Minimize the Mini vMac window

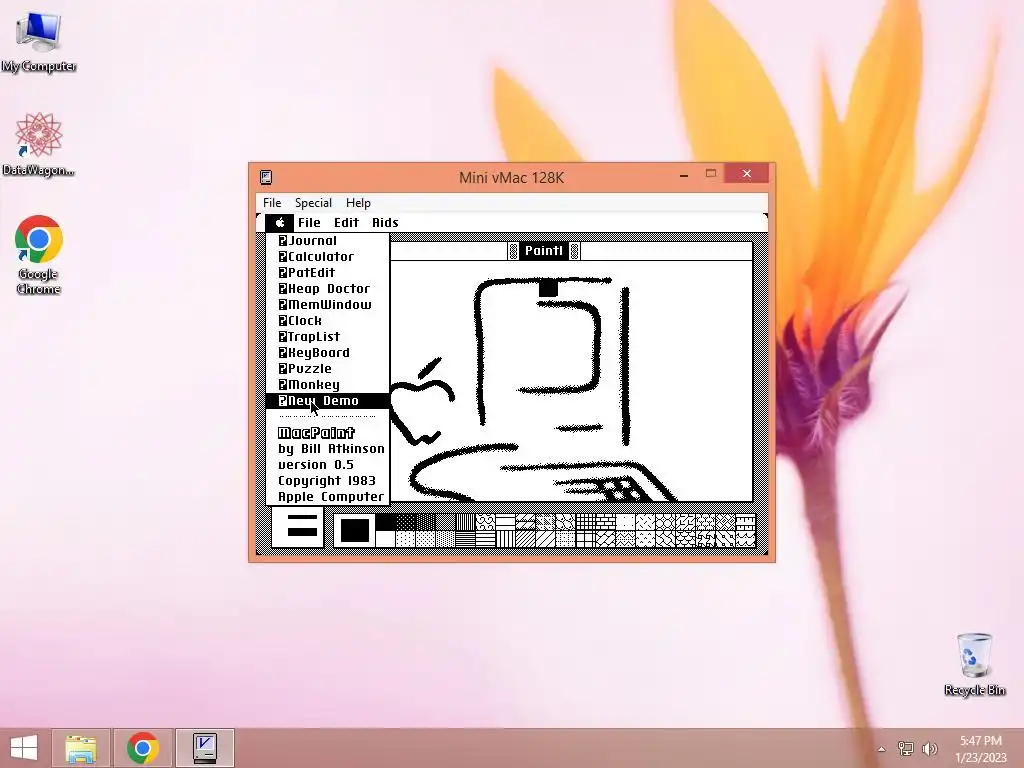[684, 175]
